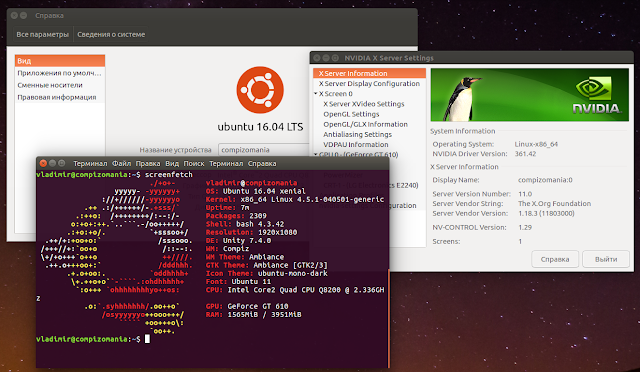Viewport: 640px width, 372px height.
Task: Close the Справка system info window
Action: (x=14, y=16)
